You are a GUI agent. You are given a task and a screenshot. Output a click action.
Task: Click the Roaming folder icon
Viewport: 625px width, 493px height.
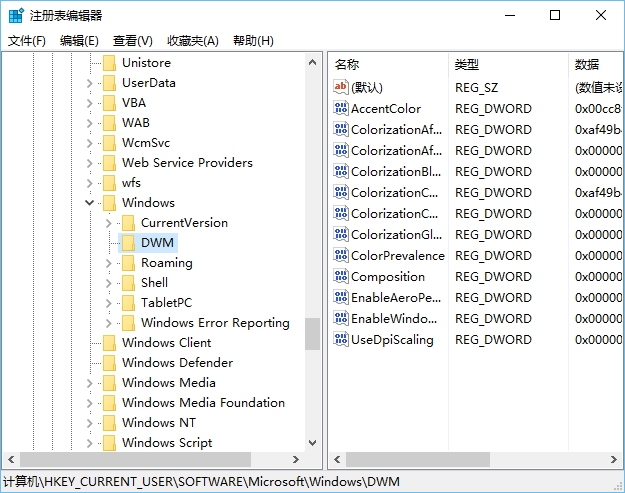point(128,263)
